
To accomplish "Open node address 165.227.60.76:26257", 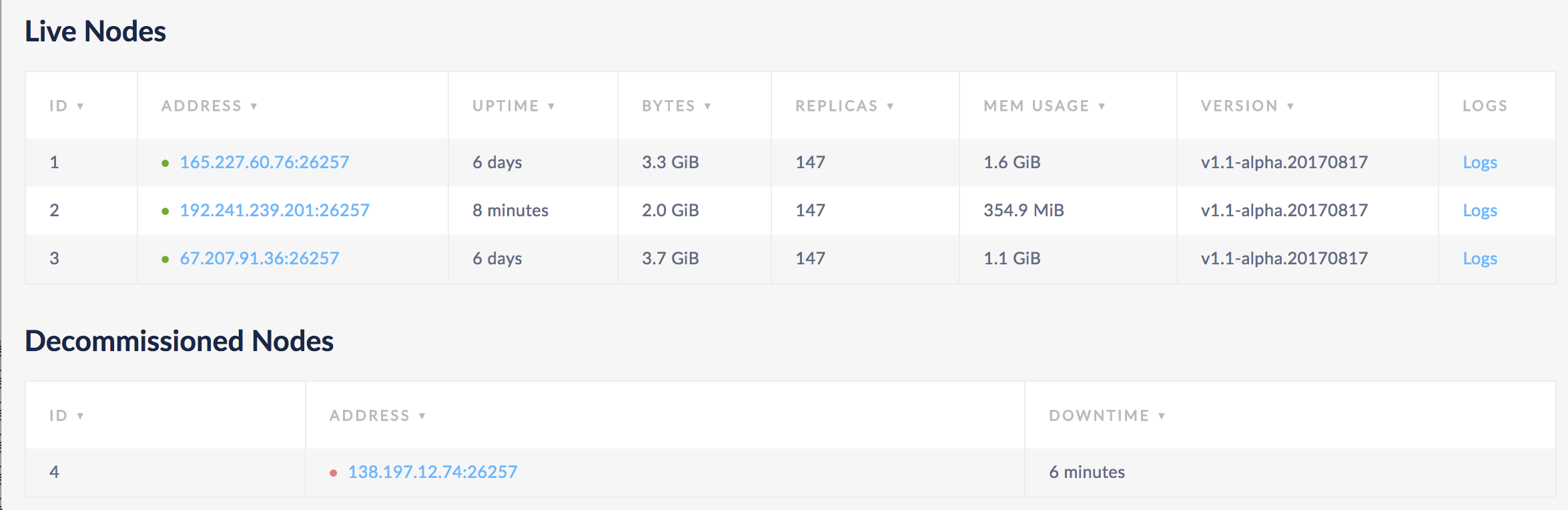I will [264, 162].
